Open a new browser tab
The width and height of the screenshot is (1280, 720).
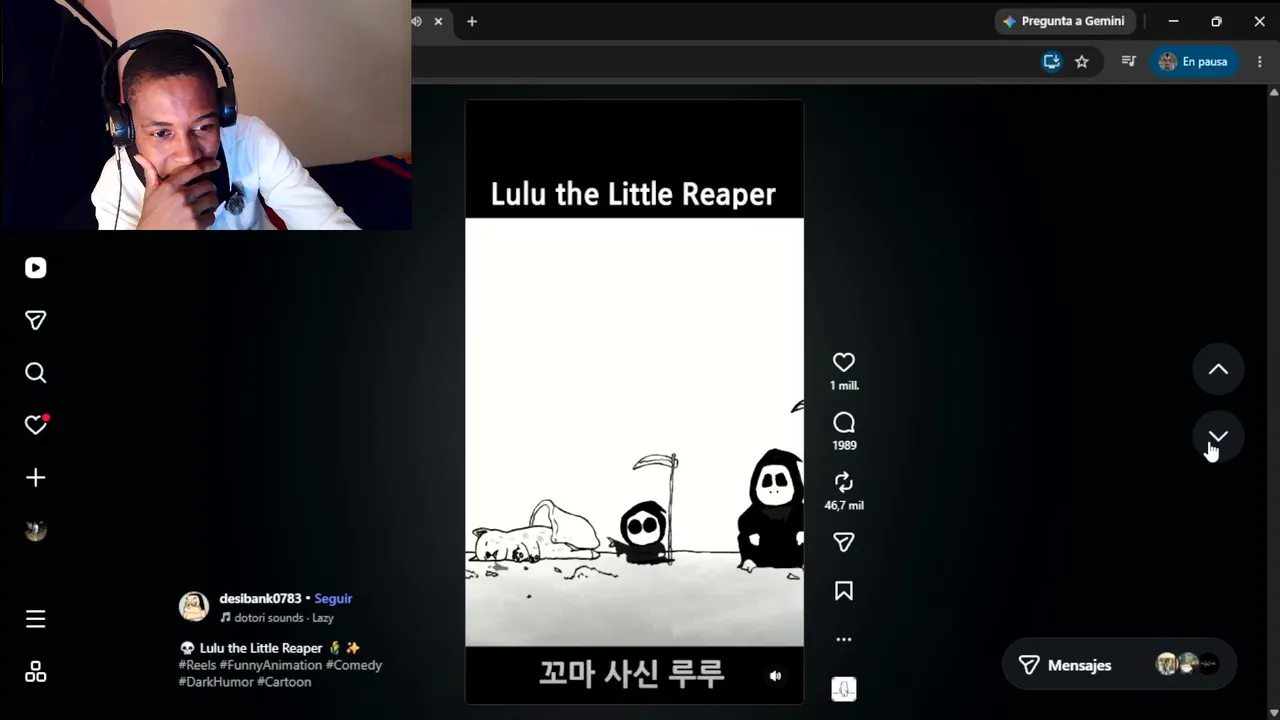[472, 21]
